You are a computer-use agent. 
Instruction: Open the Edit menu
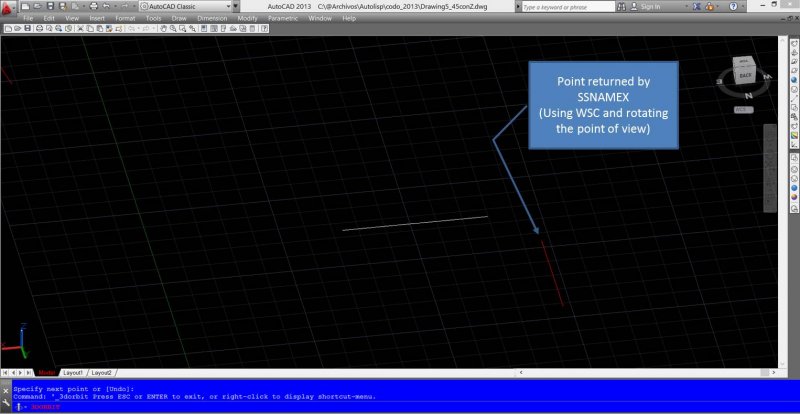point(49,18)
